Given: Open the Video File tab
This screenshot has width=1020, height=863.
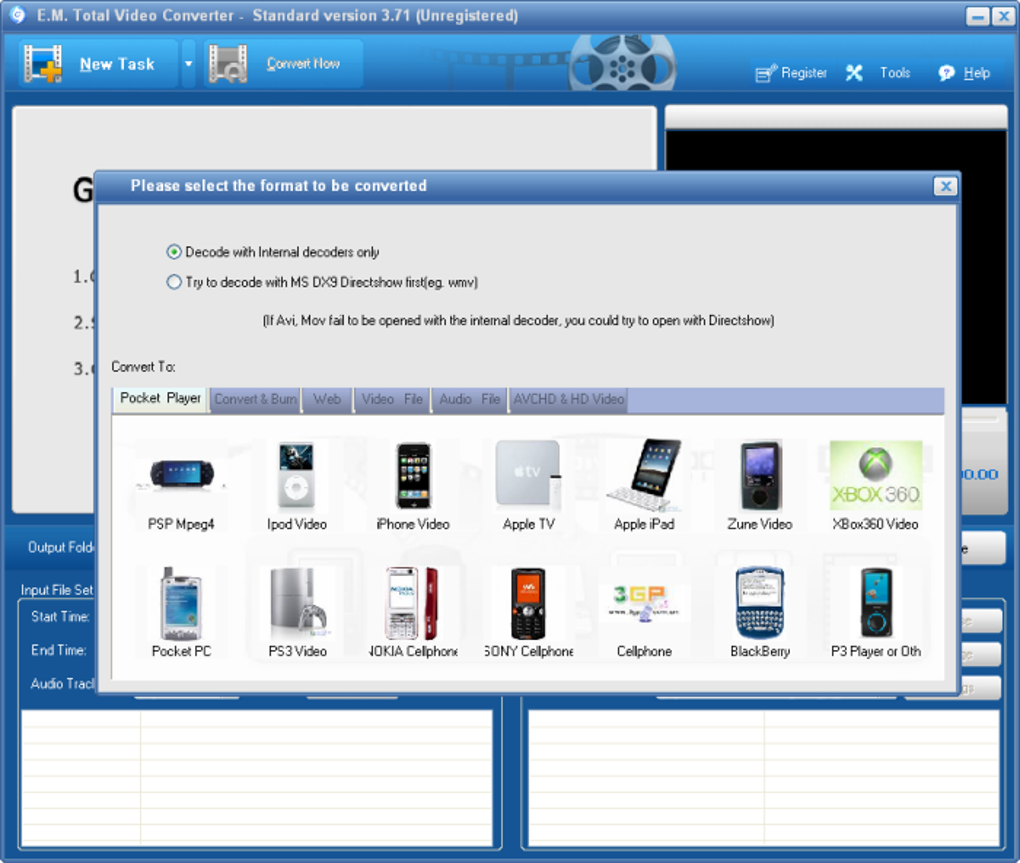Looking at the screenshot, I should (x=392, y=399).
